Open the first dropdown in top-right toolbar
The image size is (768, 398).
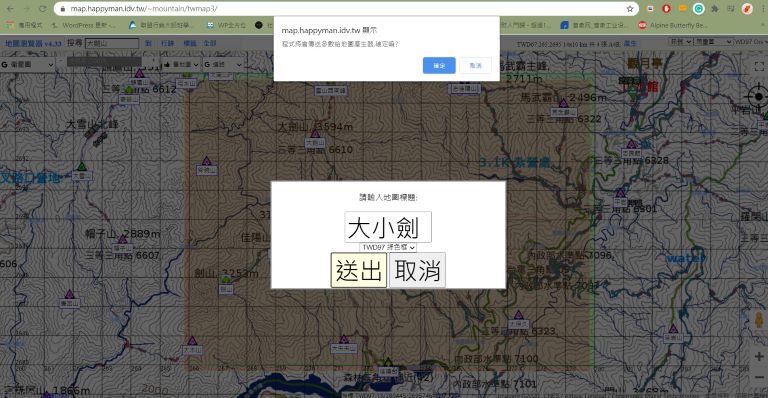[x=681, y=42]
